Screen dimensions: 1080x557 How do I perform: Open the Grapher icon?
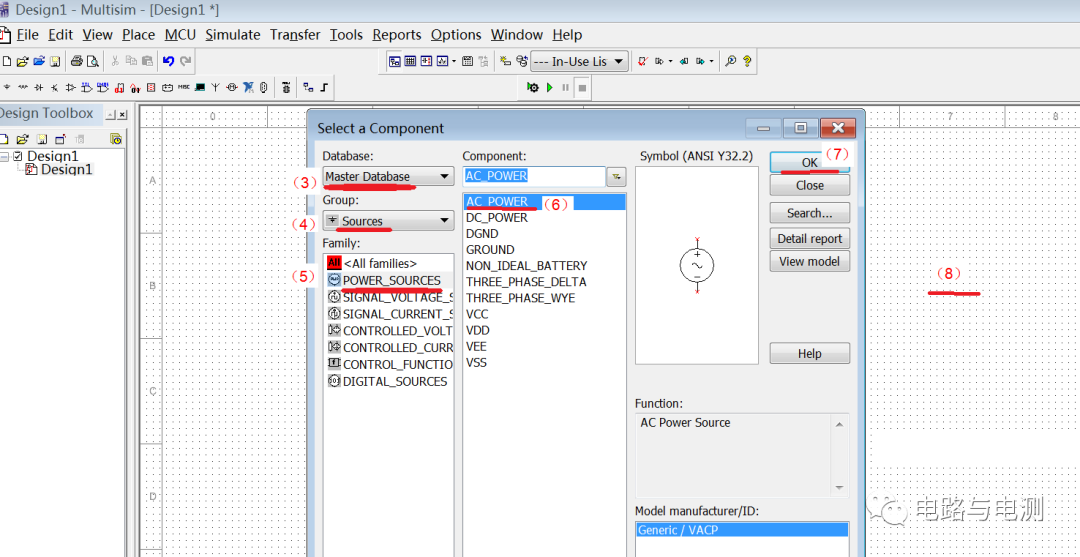[x=442, y=61]
